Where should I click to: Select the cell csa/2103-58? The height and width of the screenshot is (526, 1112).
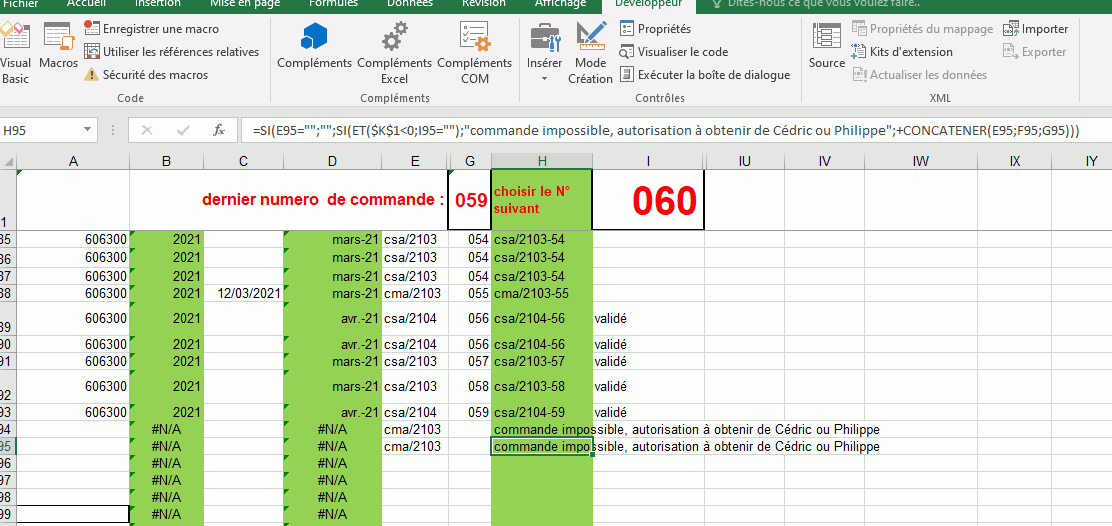coord(542,387)
